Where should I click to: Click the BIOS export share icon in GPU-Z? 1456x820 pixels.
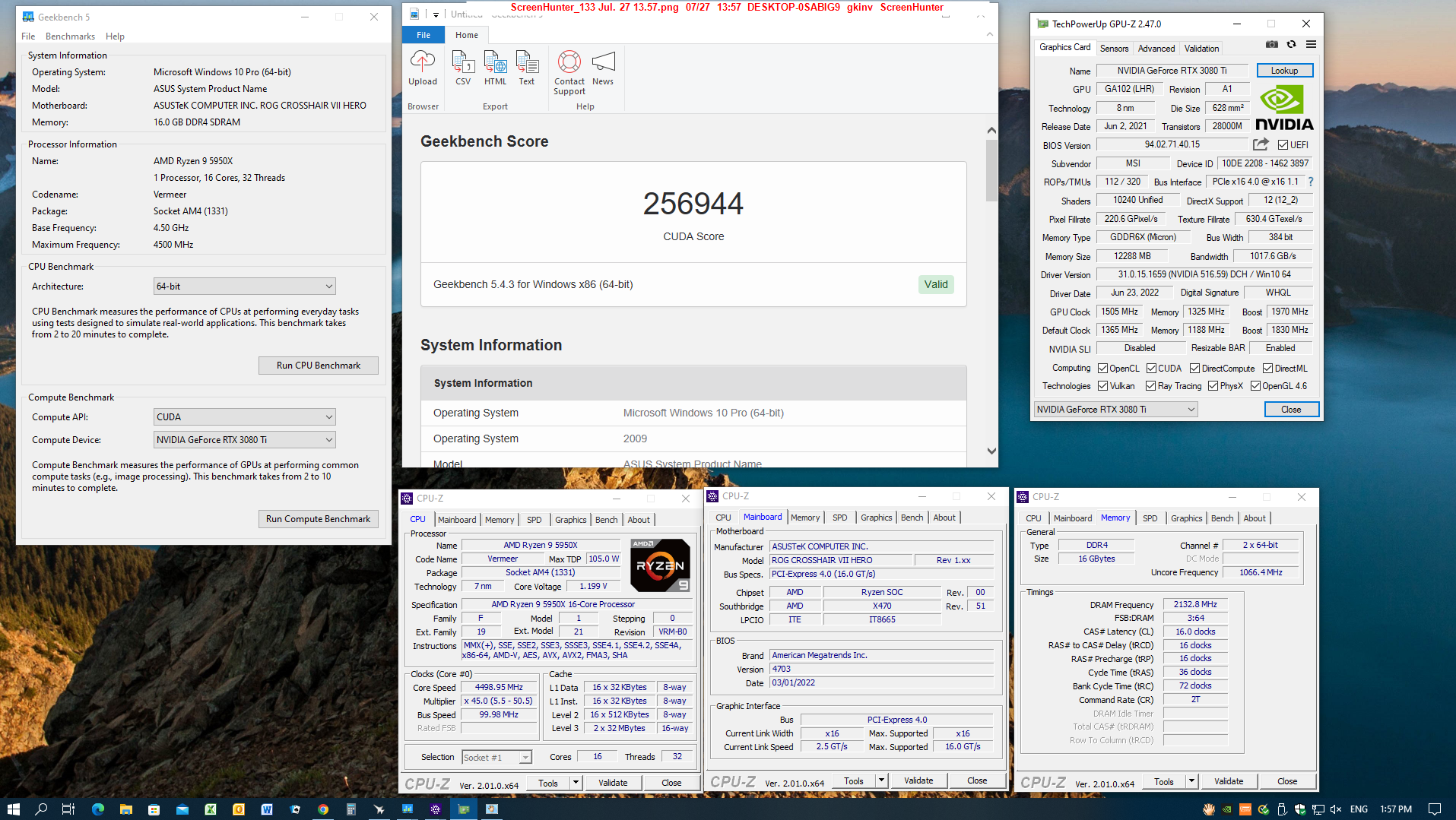pyautogui.click(x=1261, y=144)
